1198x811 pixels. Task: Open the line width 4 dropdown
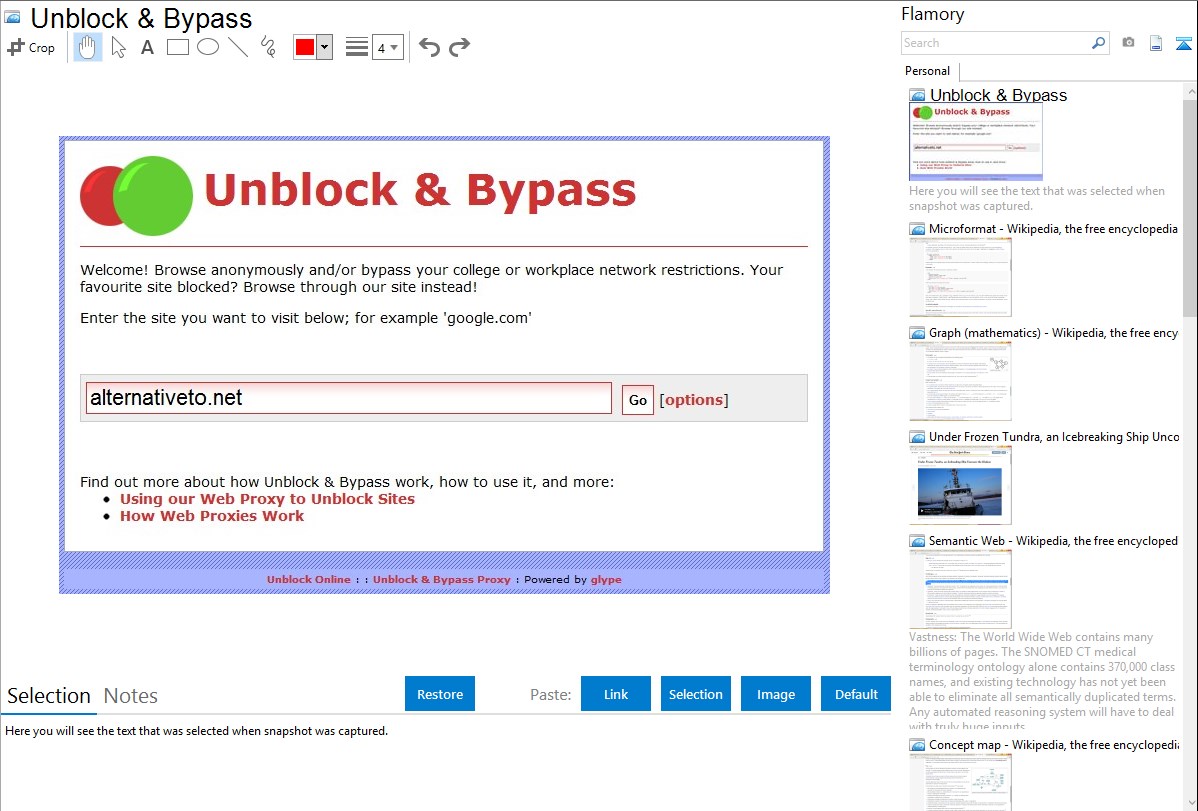point(388,47)
